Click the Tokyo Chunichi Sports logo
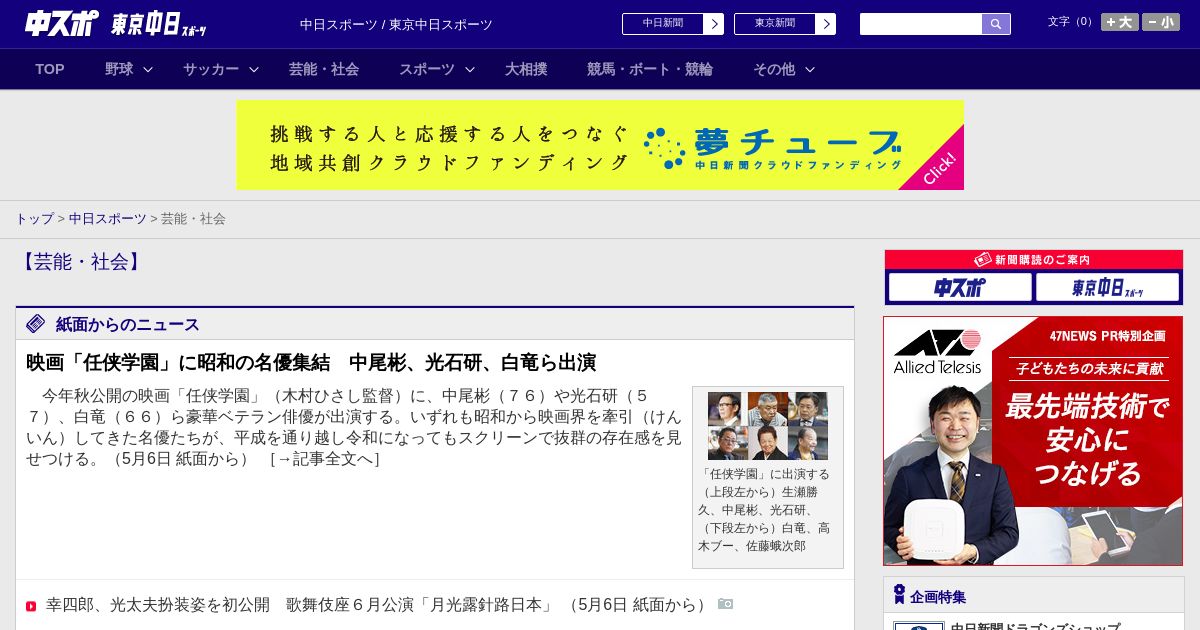Viewport: 1200px width, 630px height. pyautogui.click(x=159, y=24)
